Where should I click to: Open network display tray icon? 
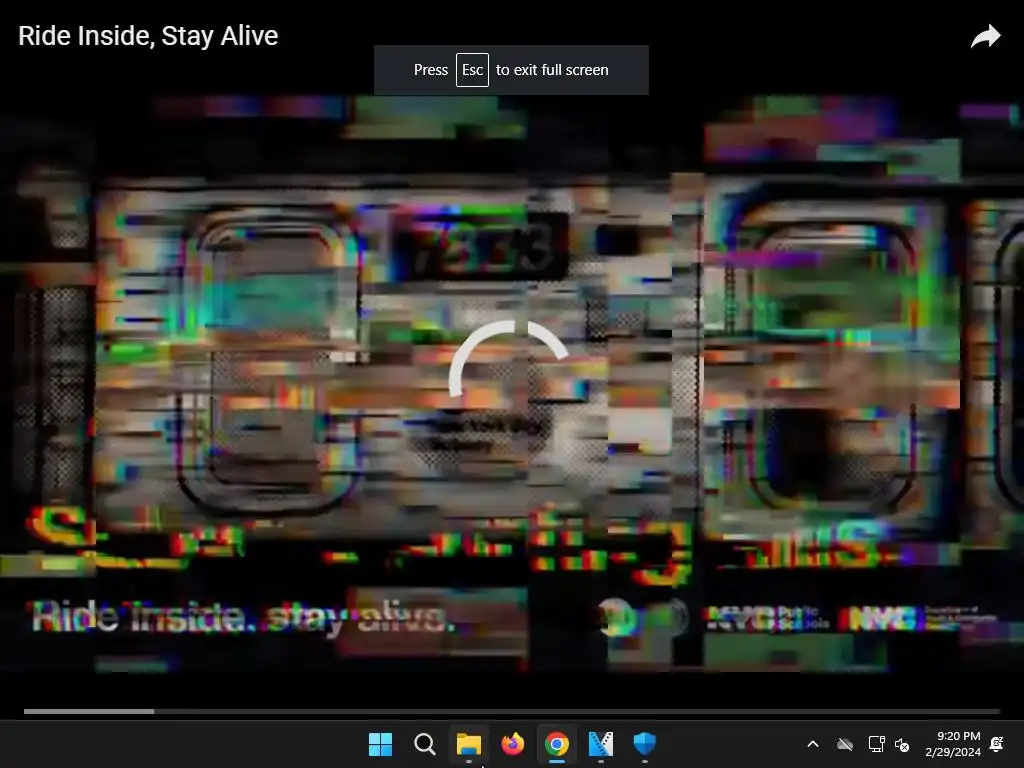click(876, 744)
